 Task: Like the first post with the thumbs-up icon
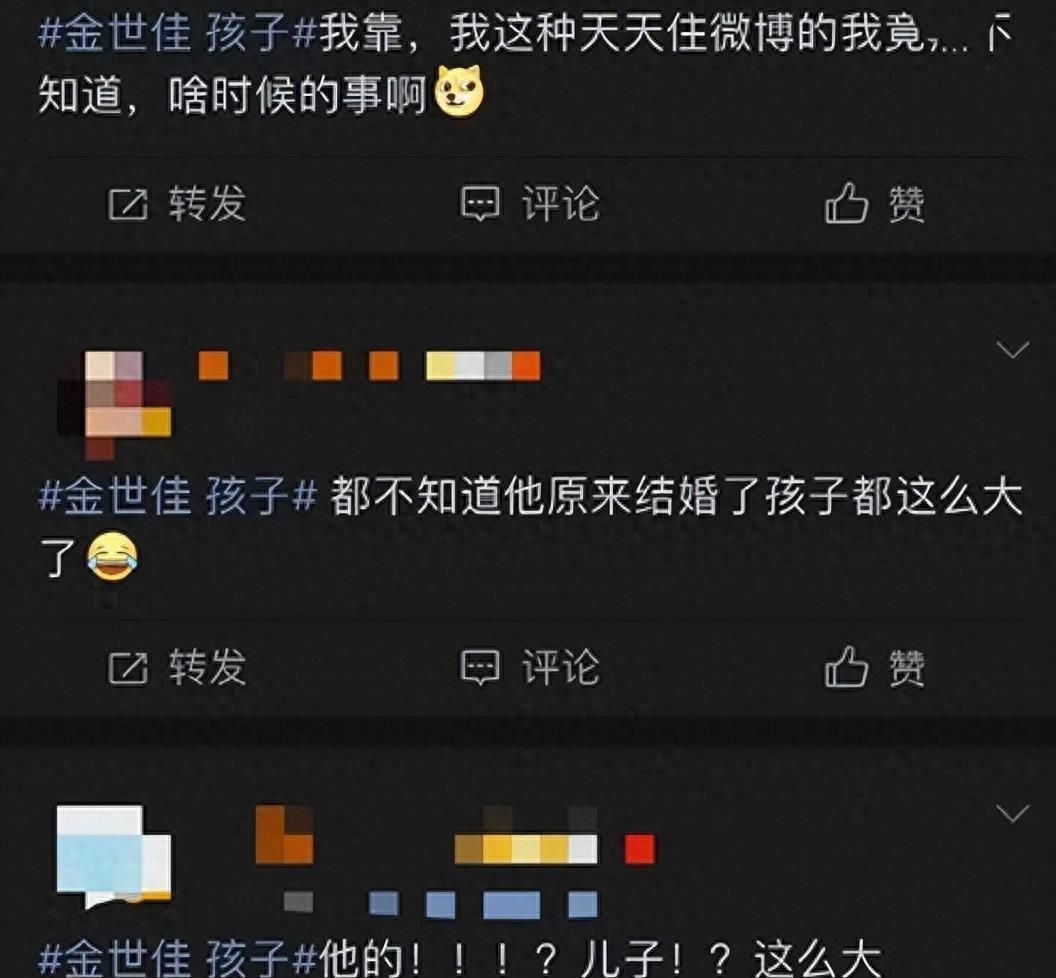point(847,203)
